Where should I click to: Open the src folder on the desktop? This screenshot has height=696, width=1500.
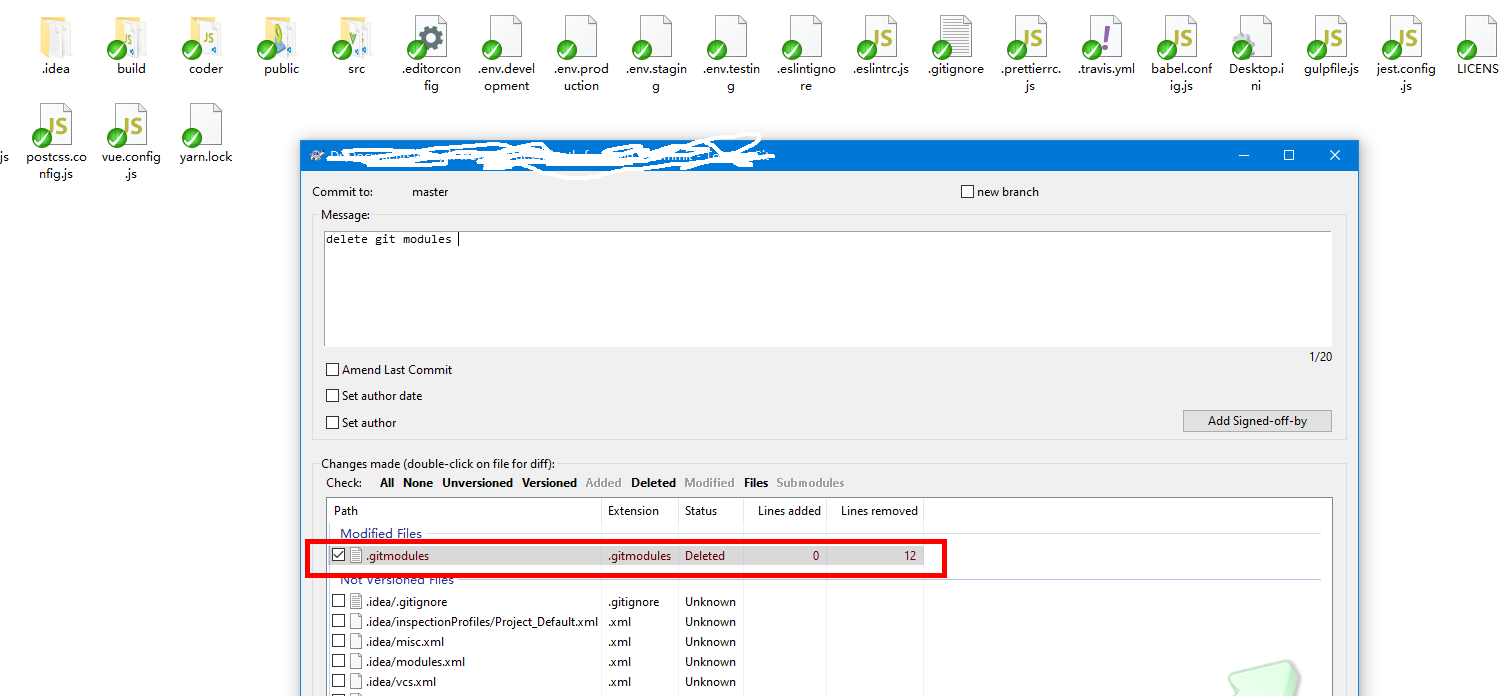point(352,40)
